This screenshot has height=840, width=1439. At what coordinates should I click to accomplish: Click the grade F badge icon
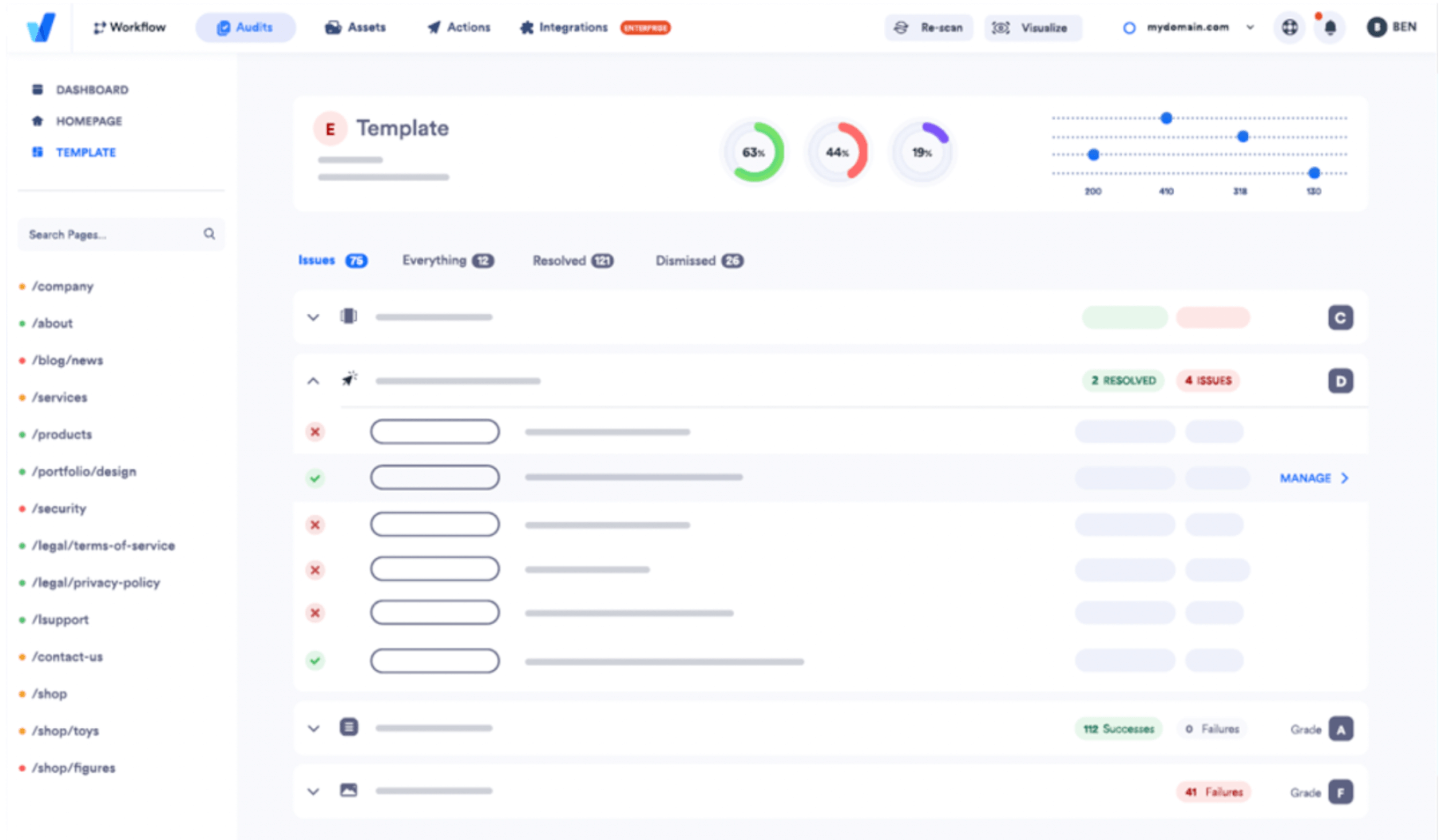[1340, 792]
